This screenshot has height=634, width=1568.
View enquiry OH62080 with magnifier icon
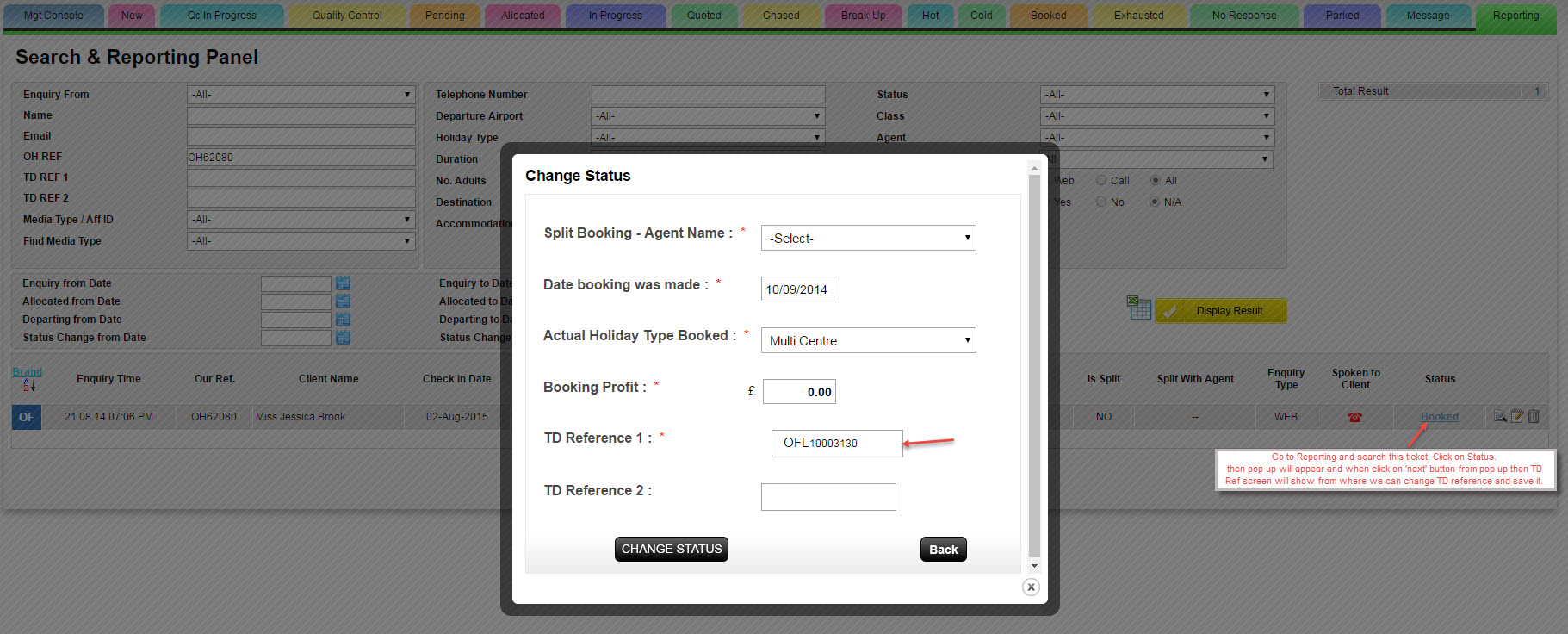[x=1500, y=416]
